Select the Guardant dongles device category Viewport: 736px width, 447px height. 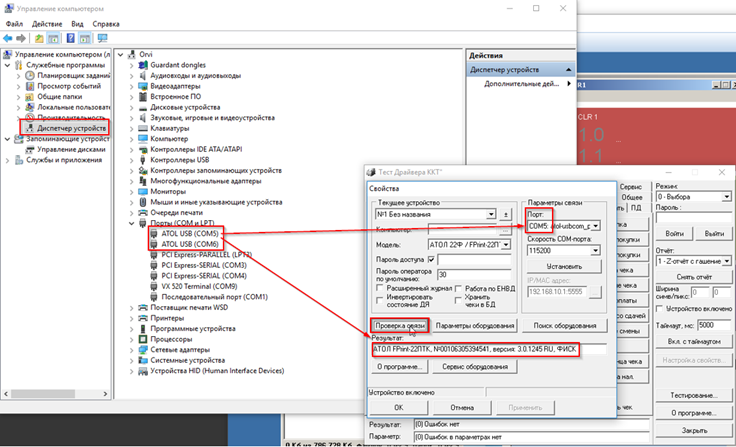[x=180, y=65]
